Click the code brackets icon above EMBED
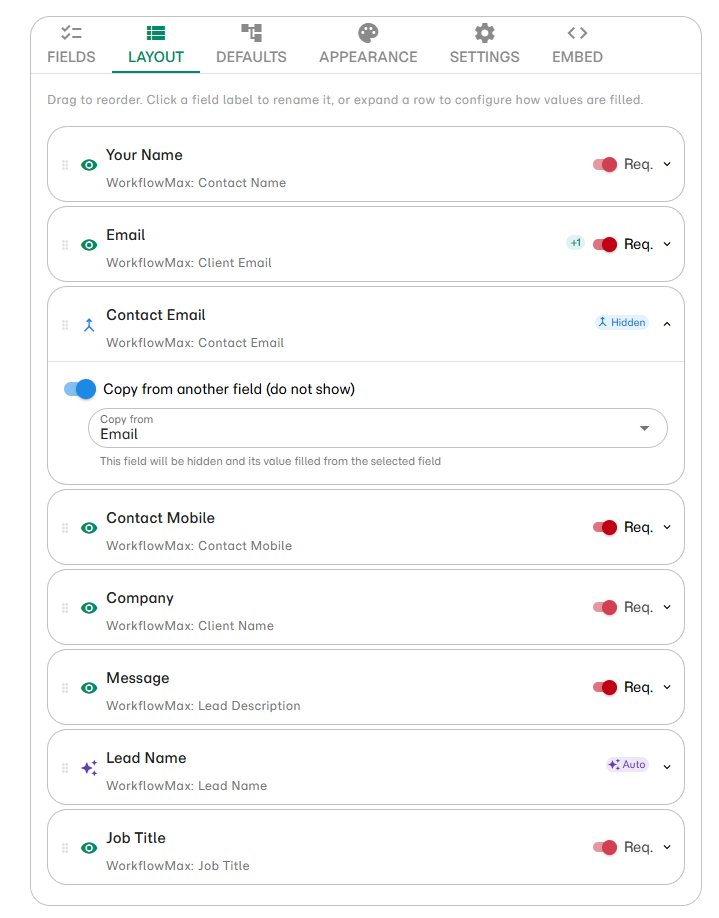Viewport: 719px width, 918px height. [x=577, y=33]
